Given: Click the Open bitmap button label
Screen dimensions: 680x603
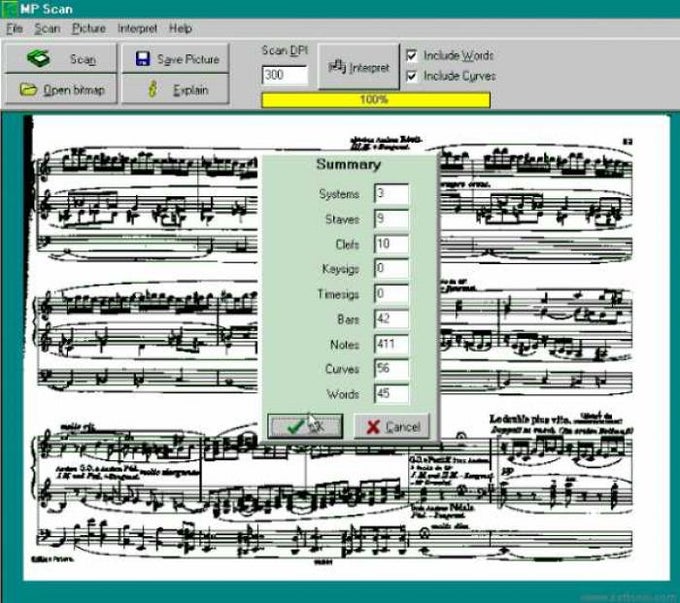Looking at the screenshot, I should (74, 90).
